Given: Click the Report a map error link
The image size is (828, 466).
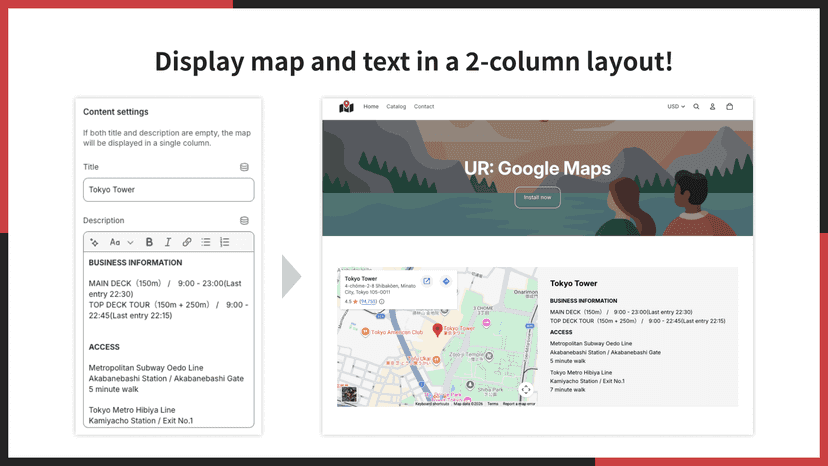Looking at the screenshot, I should (519, 404).
